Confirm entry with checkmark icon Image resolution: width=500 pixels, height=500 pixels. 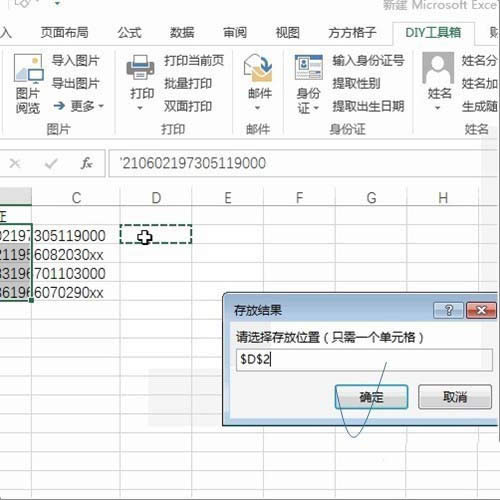51,163
